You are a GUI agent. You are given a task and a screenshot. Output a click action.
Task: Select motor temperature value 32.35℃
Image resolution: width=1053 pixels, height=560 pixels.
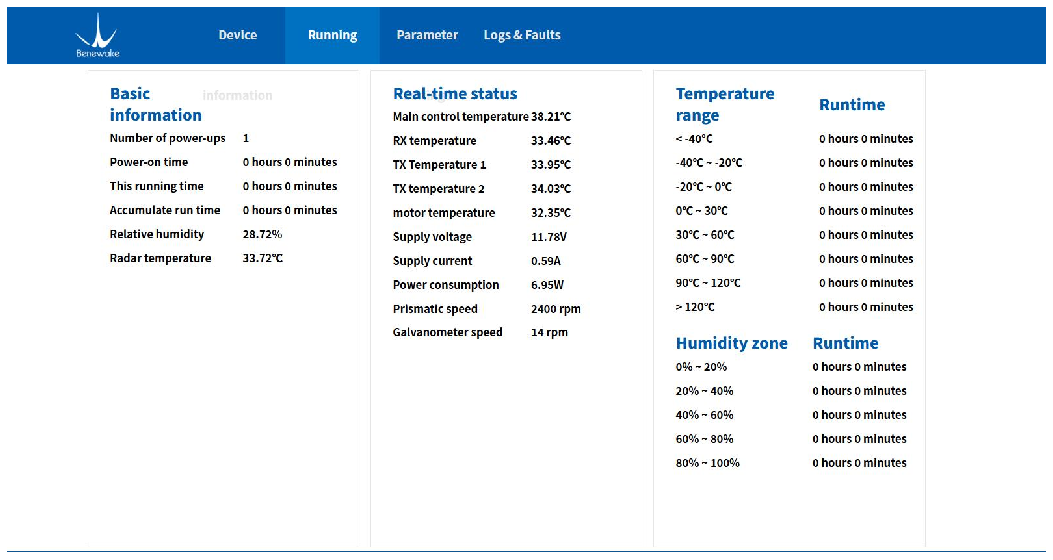(x=551, y=213)
